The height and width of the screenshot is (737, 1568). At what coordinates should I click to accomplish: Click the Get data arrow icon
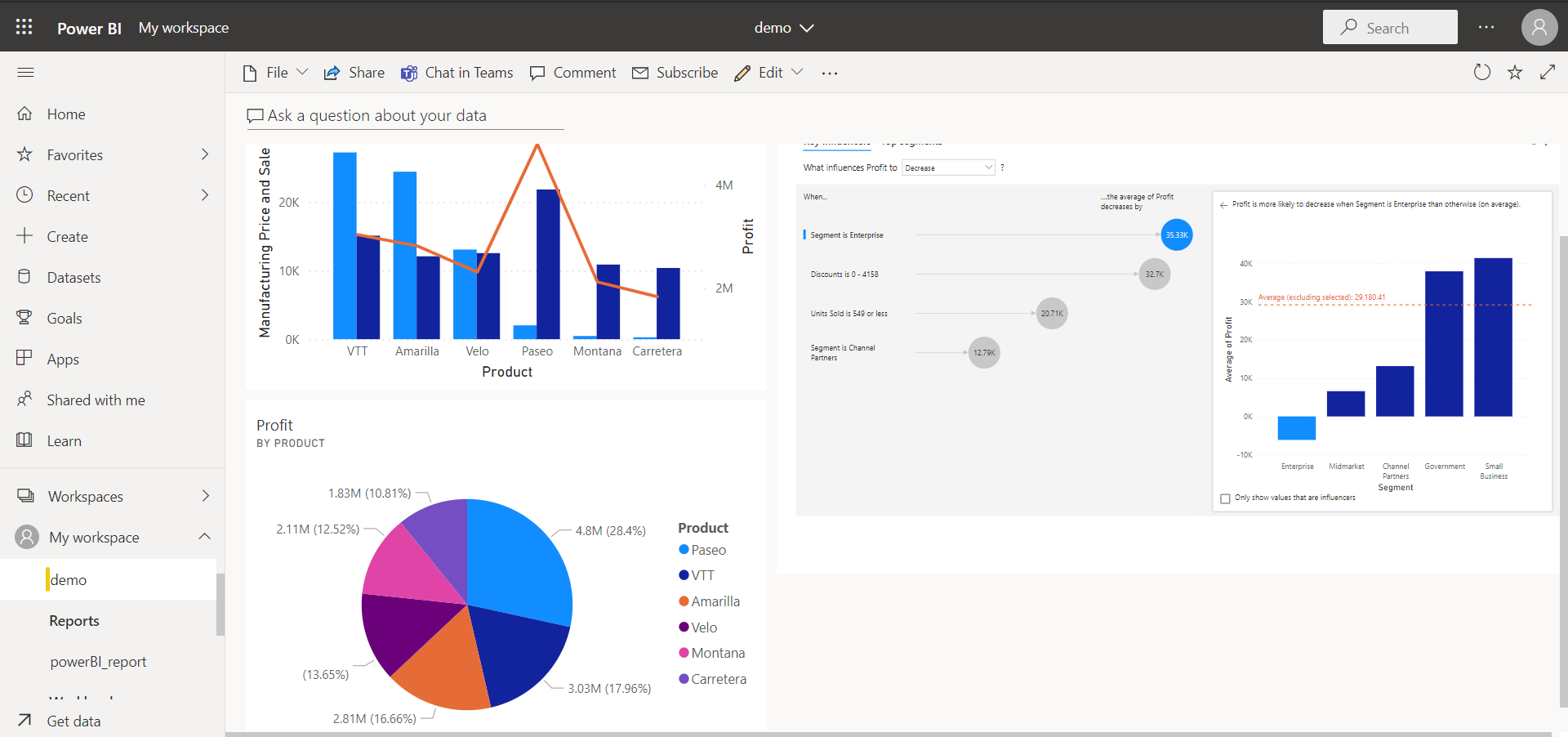coord(24,721)
